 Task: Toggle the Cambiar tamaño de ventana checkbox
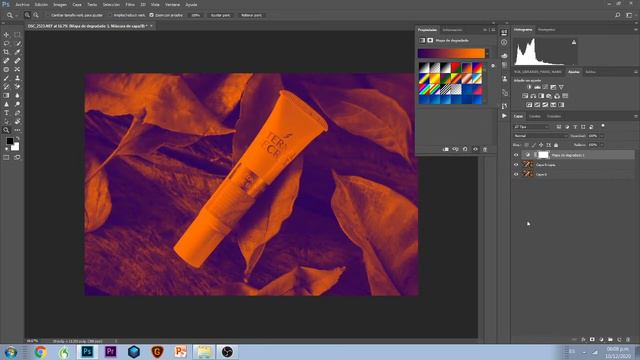47,15
